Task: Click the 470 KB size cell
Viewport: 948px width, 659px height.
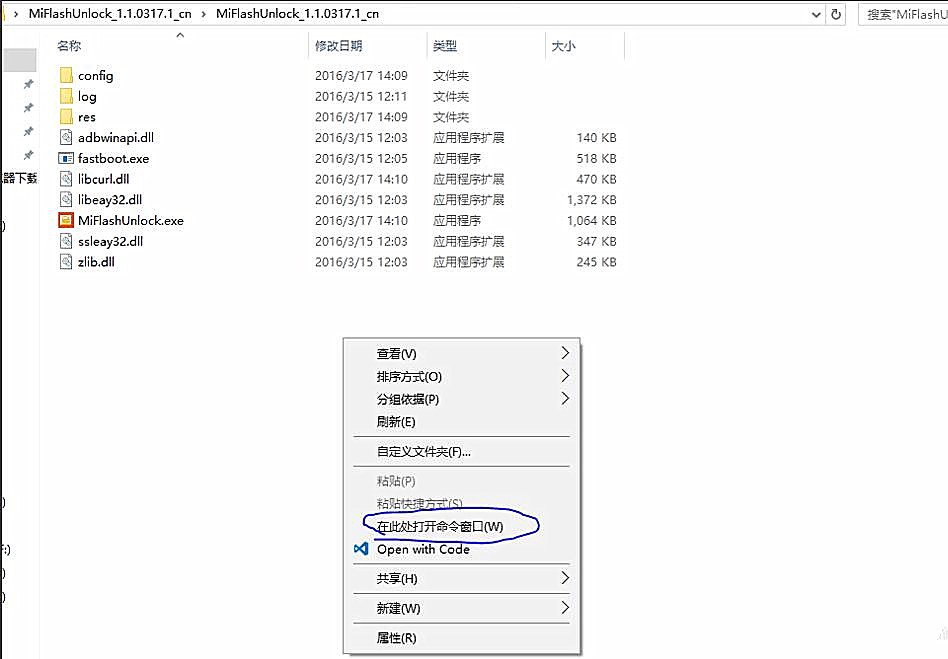Action: click(x=597, y=179)
